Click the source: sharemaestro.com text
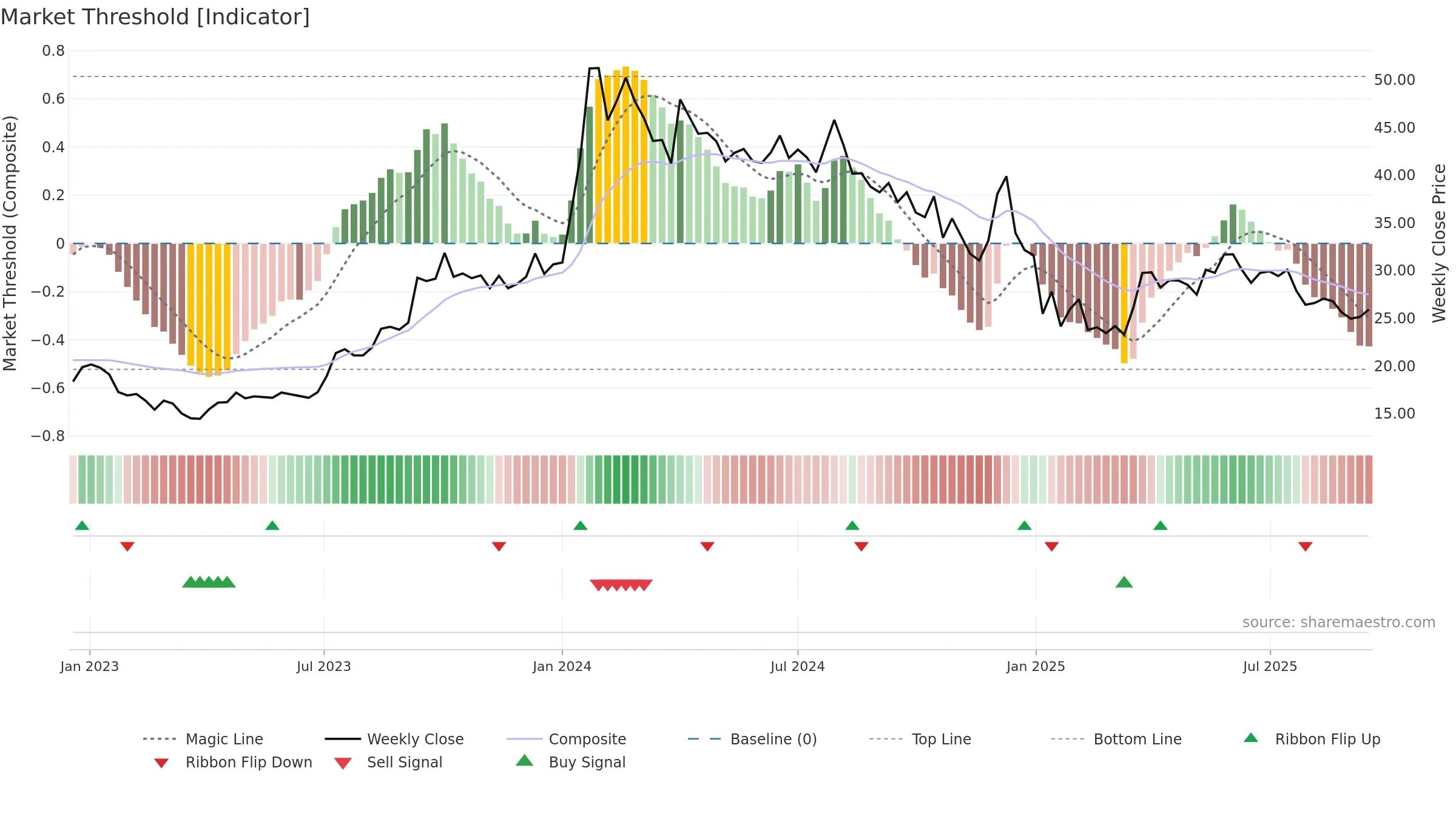Image resolution: width=1456 pixels, height=819 pixels. click(1339, 622)
